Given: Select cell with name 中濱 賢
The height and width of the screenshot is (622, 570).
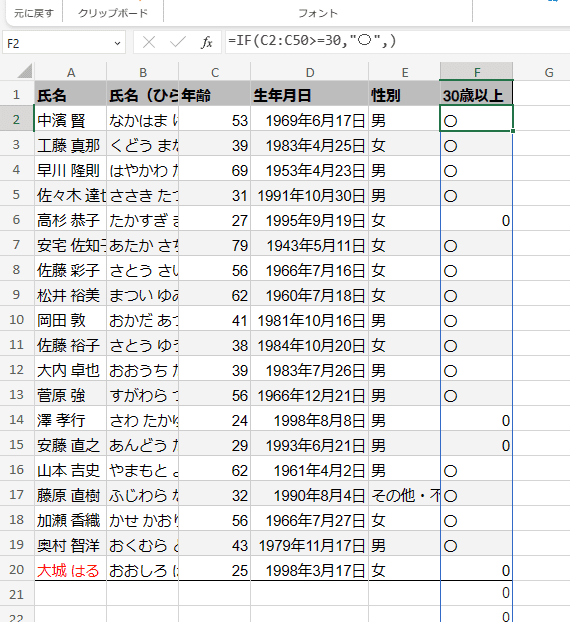Looking at the screenshot, I should [x=71, y=119].
